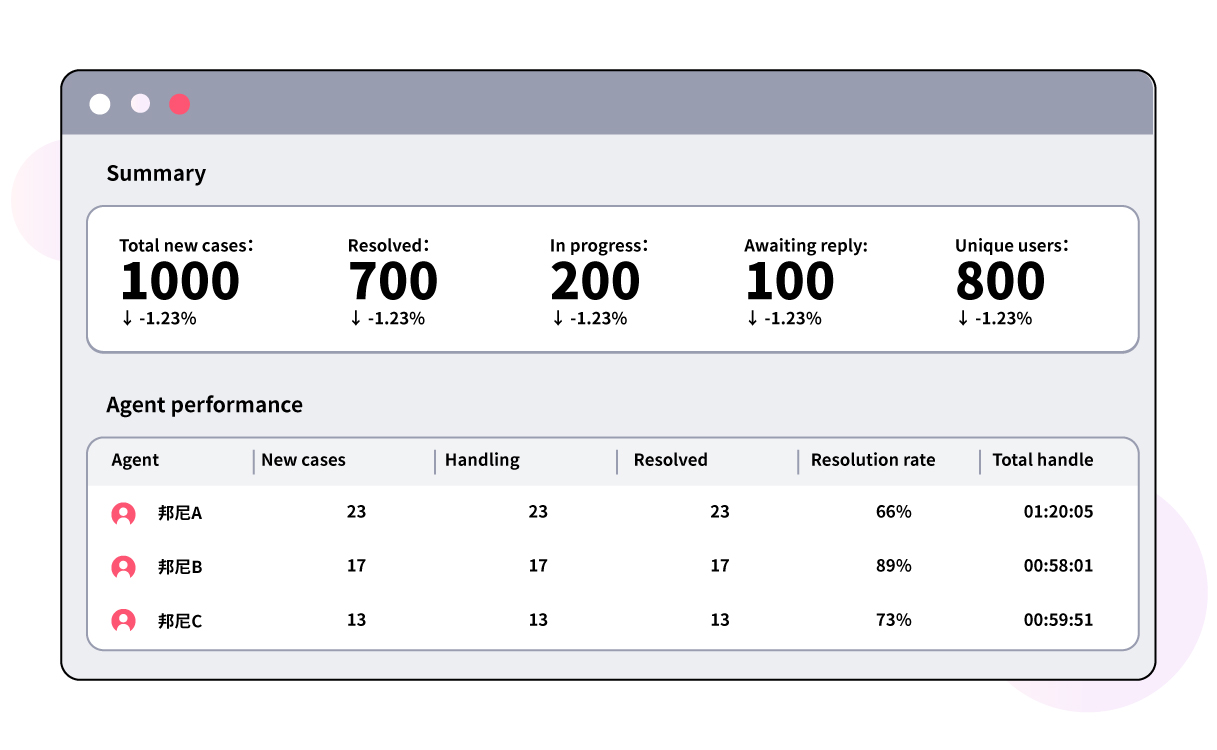Click the 01:20:05 handle time cell
The width and height of the screenshot is (1217, 750).
pos(1058,512)
